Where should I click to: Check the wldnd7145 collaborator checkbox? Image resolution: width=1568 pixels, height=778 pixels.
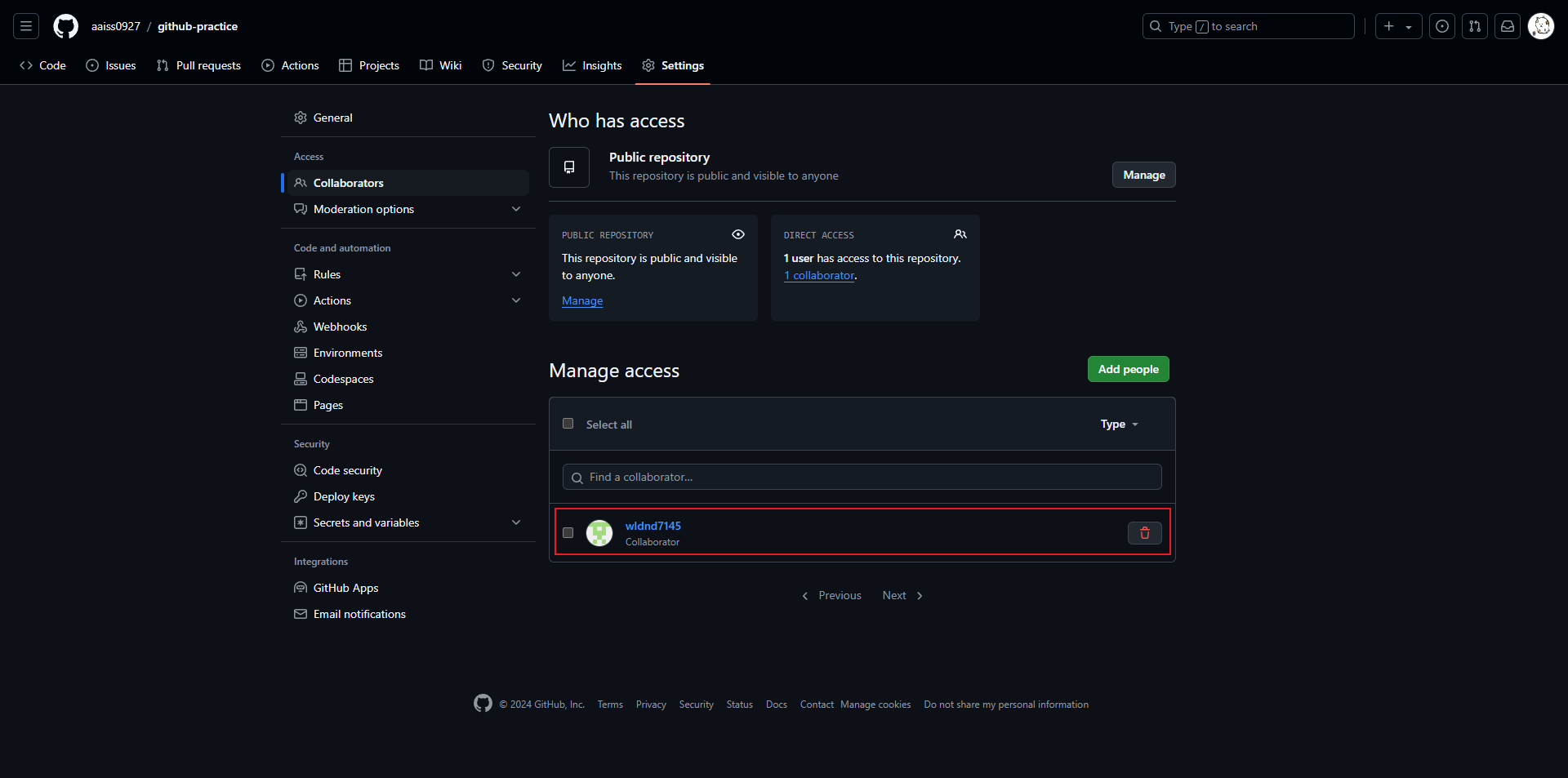tap(568, 532)
